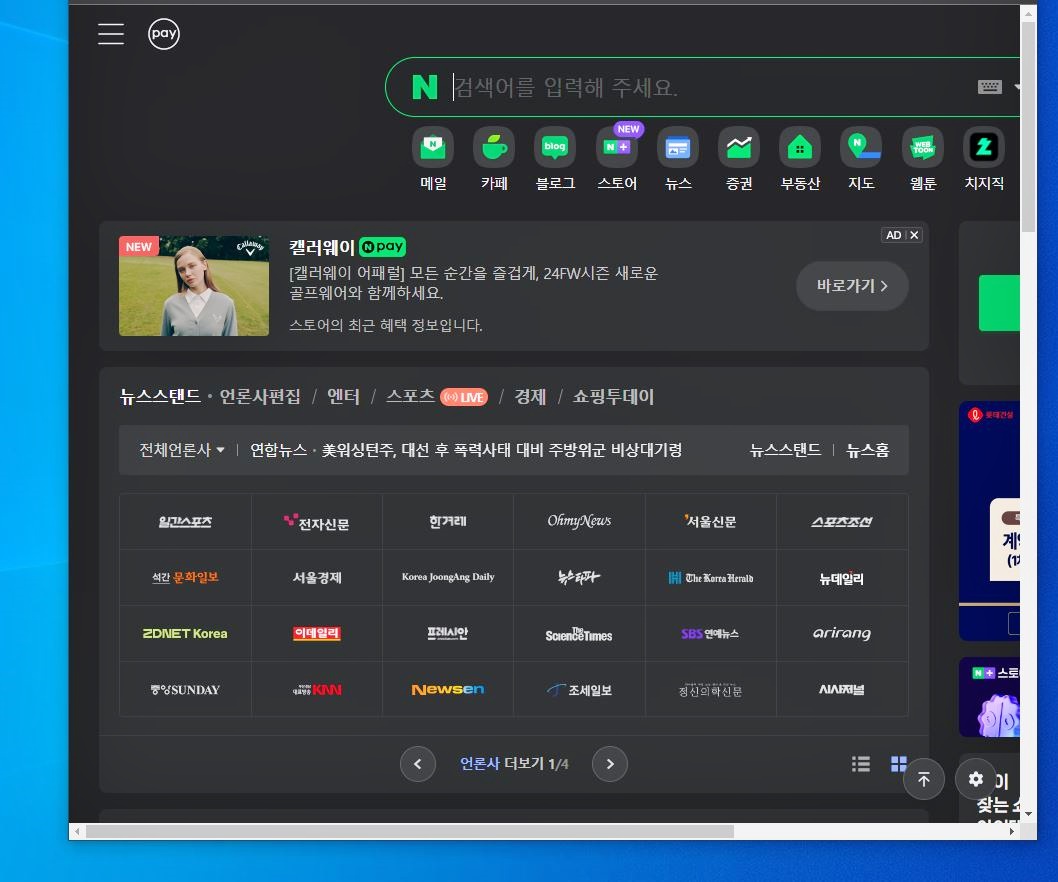Open 중앙SUNDAY press logo
Image resolution: width=1058 pixels, height=882 pixels.
tap(185, 690)
